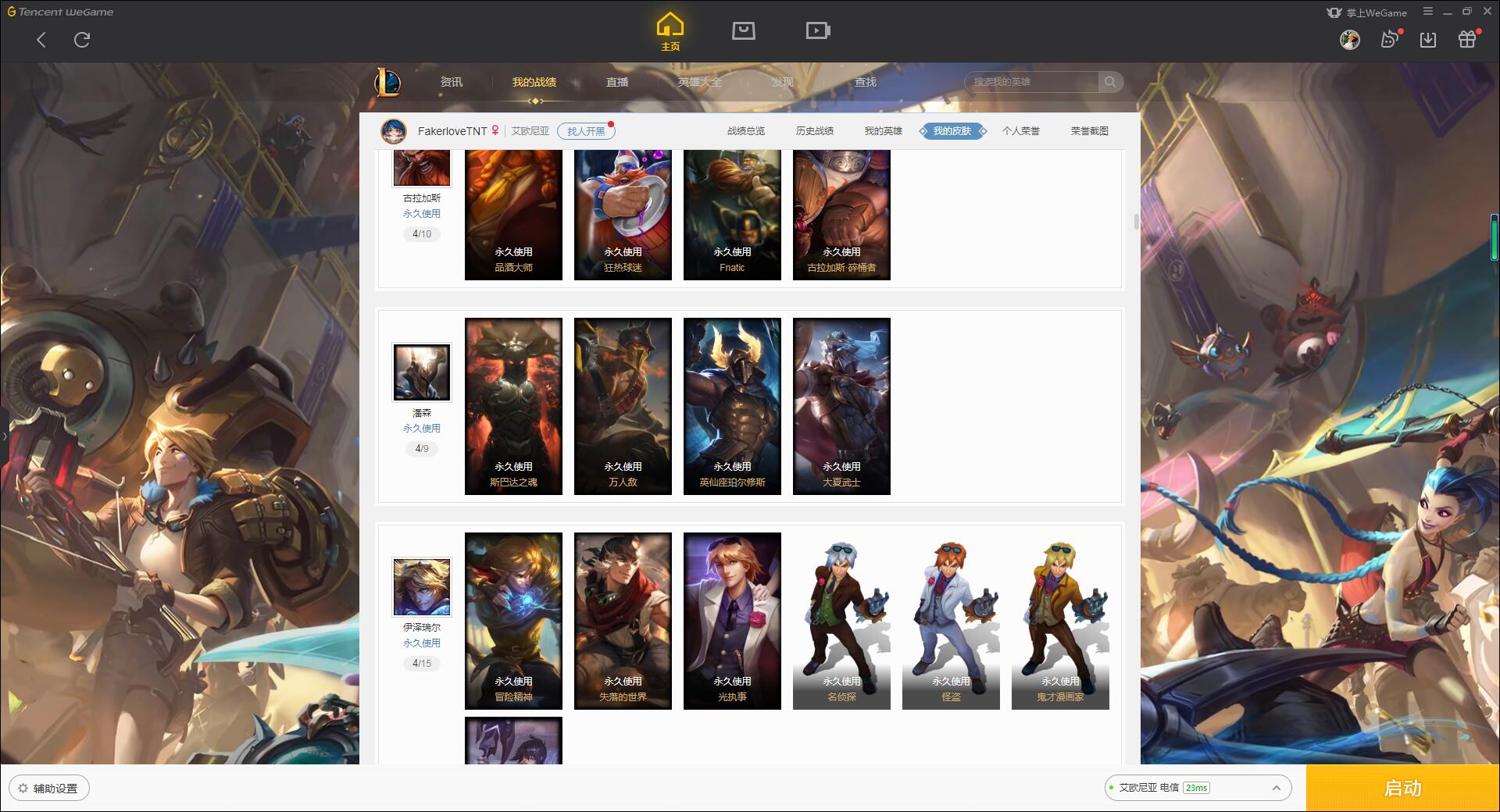Viewport: 1500px width, 812px height.
Task: Open the 英雄大全 tab
Action: tap(700, 82)
